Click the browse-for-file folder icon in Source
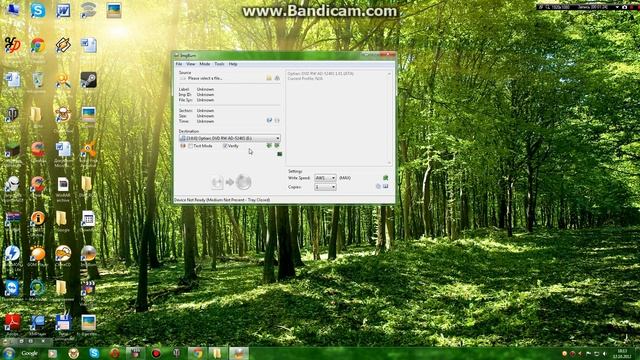 point(269,78)
